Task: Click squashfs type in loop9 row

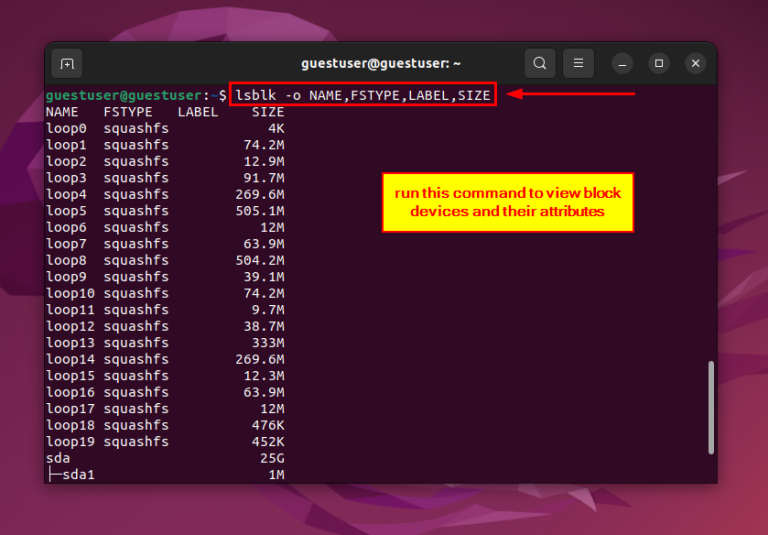Action: point(136,277)
